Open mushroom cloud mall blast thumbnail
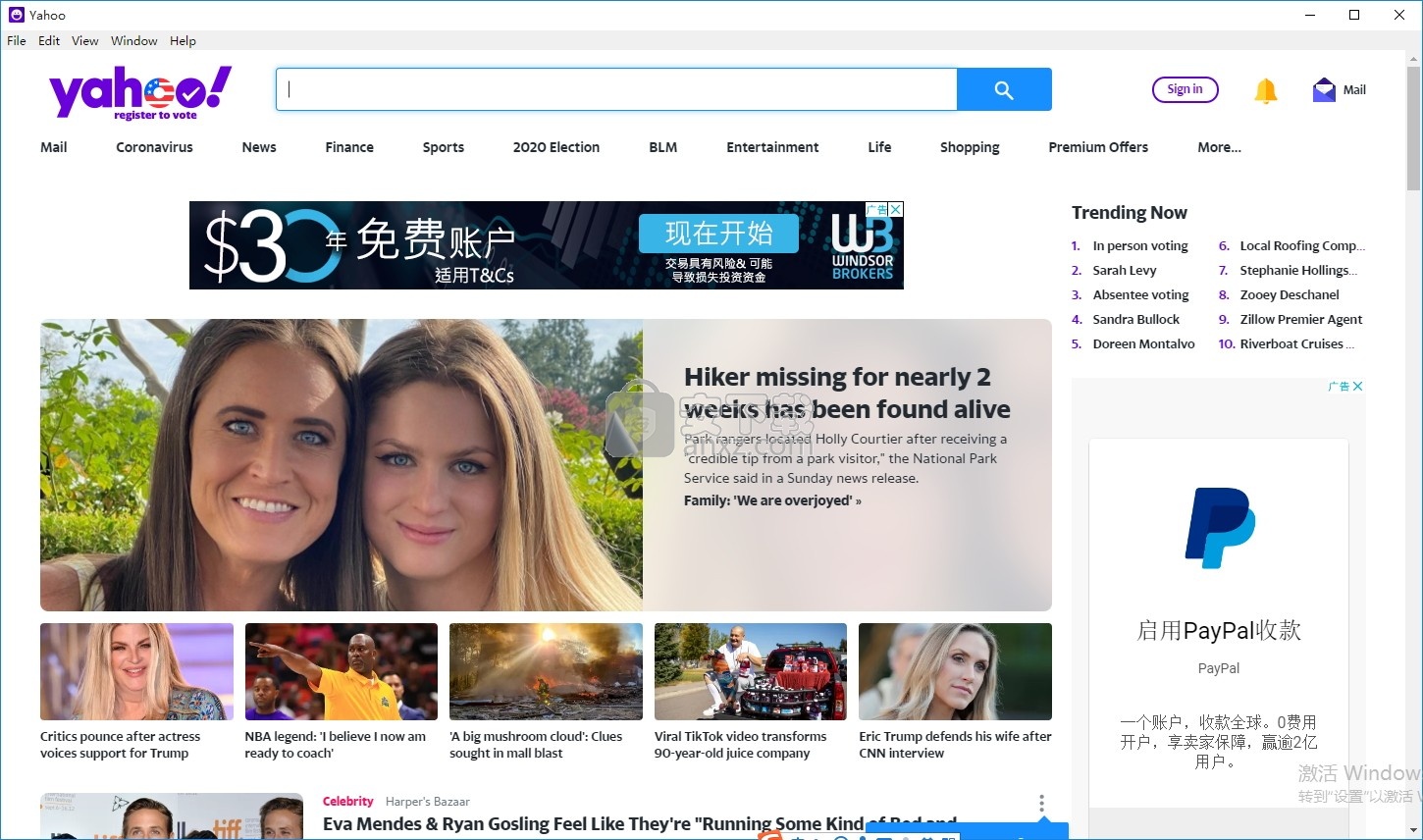Screen dimensions: 1423x840 coord(546,671)
